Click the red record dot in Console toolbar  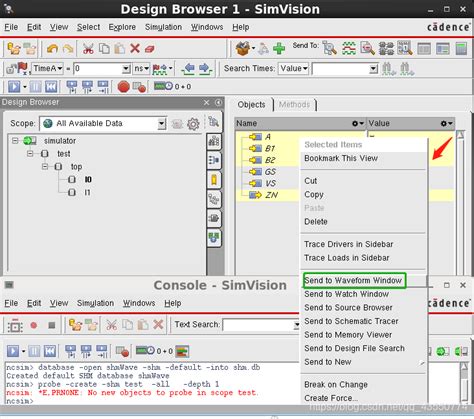[34, 325]
